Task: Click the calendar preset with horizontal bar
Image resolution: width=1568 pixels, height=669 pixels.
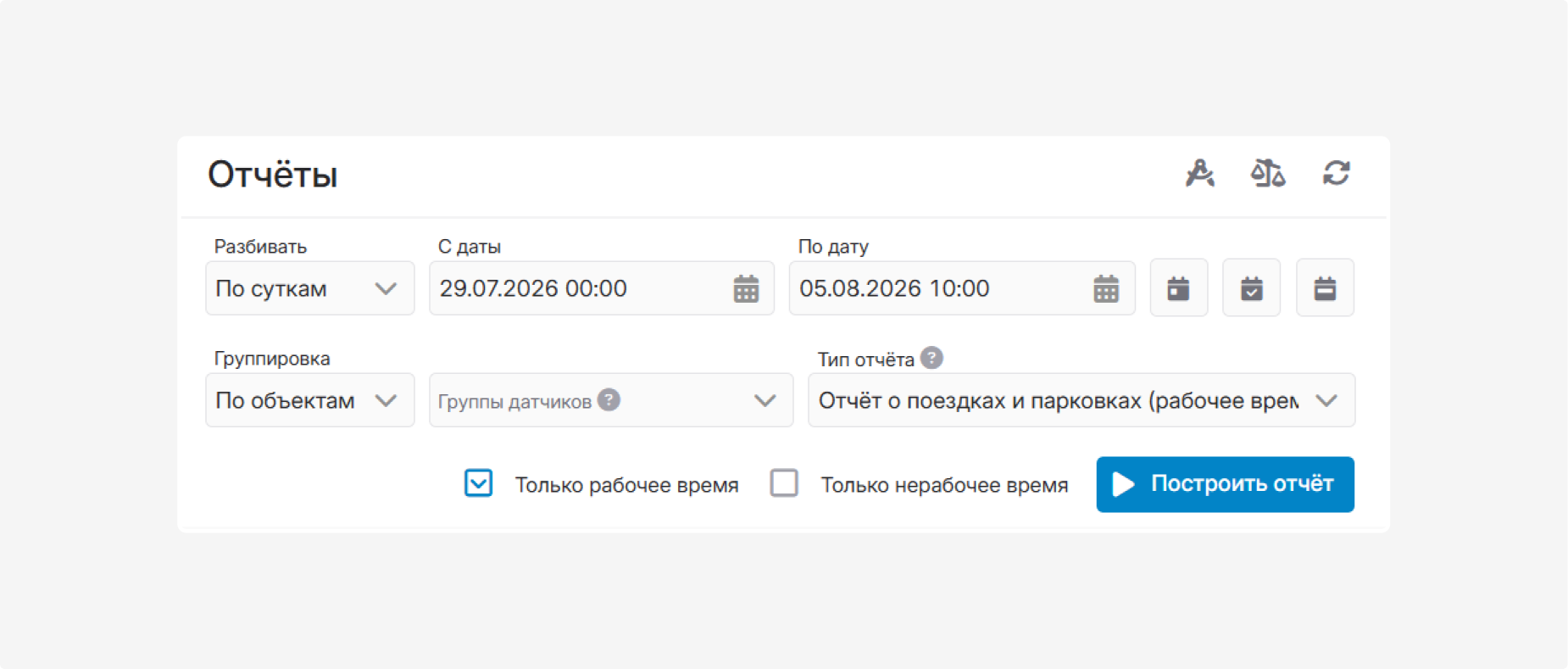Action: point(1325,288)
